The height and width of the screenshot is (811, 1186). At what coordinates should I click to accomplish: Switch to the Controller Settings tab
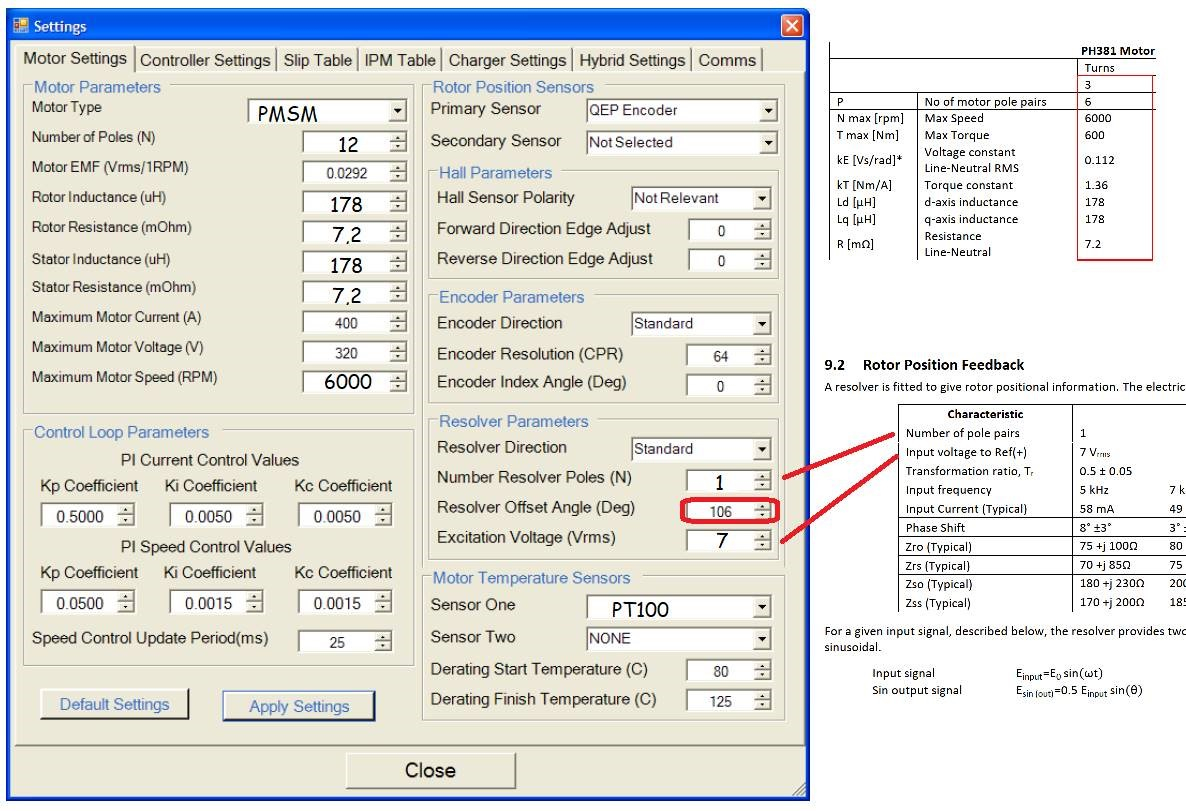205,60
